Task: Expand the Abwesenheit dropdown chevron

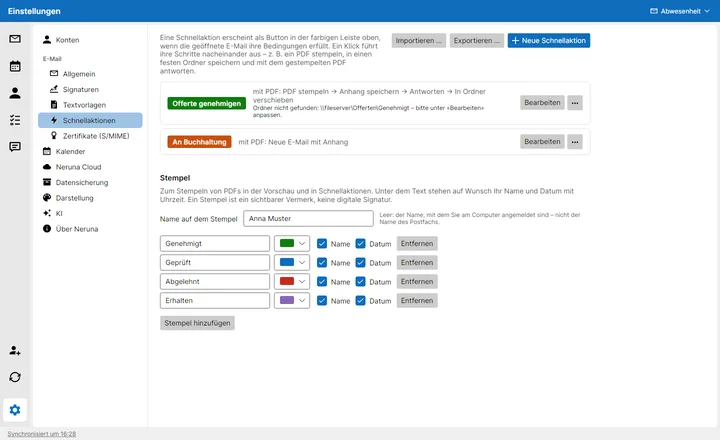Action: coord(707,11)
